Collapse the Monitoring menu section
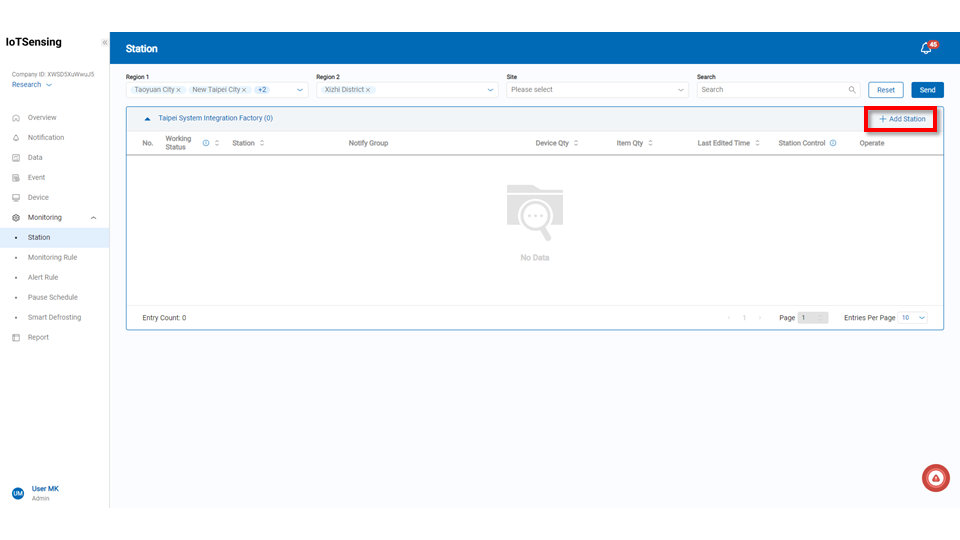The image size is (960, 540). point(93,217)
